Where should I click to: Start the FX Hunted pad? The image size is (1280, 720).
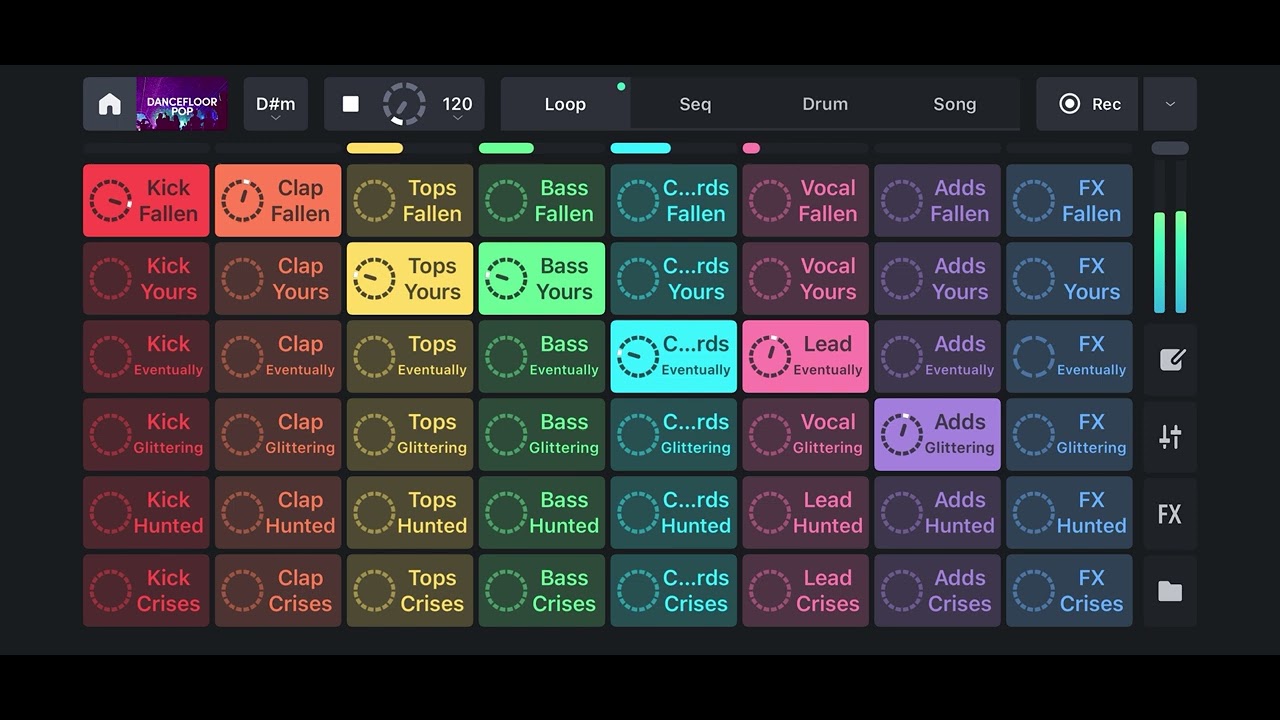1070,513
